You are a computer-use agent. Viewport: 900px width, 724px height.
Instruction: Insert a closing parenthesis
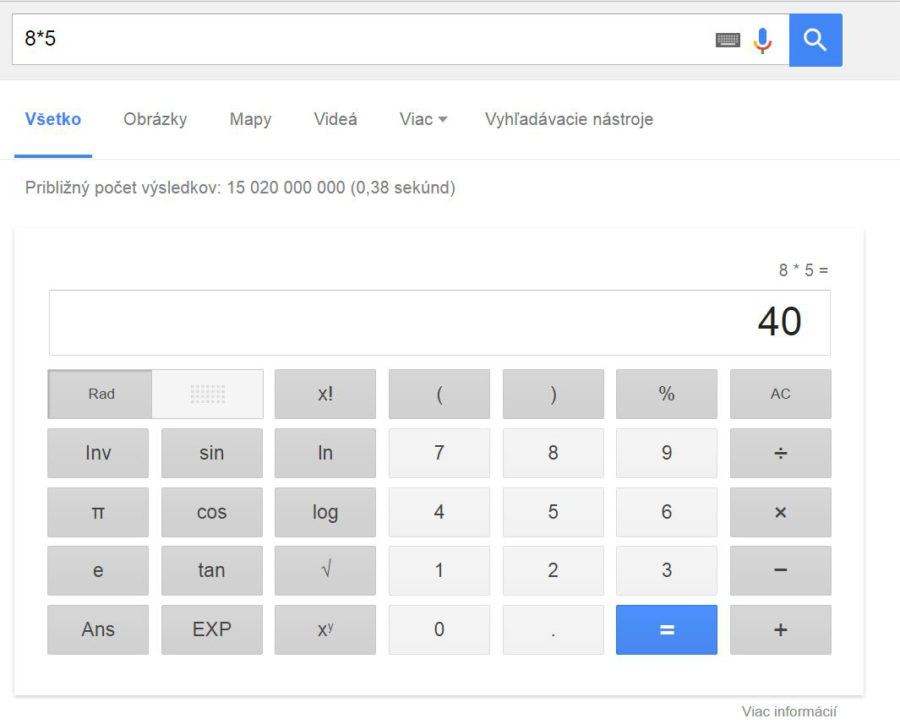click(553, 394)
